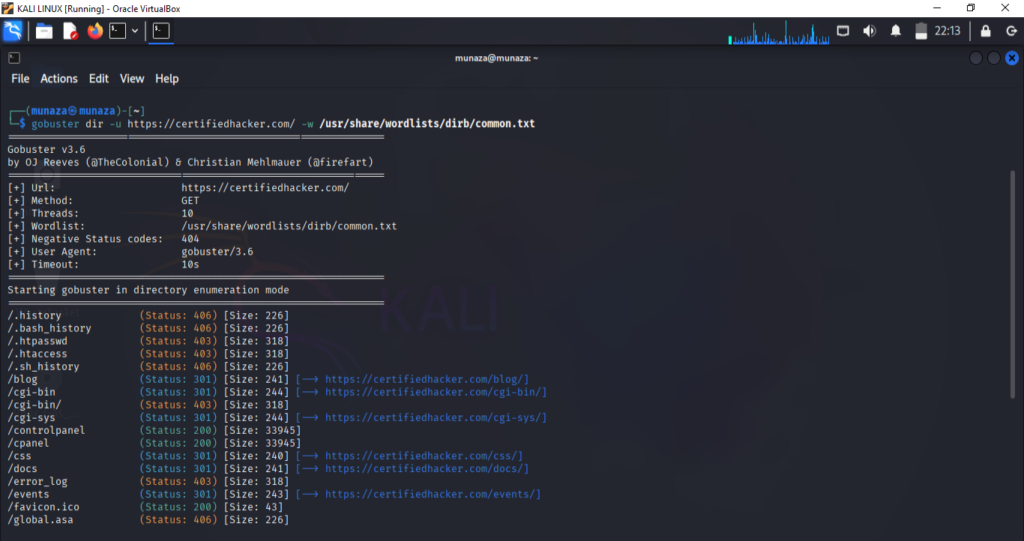Click the 22:13 clock

coord(947,31)
